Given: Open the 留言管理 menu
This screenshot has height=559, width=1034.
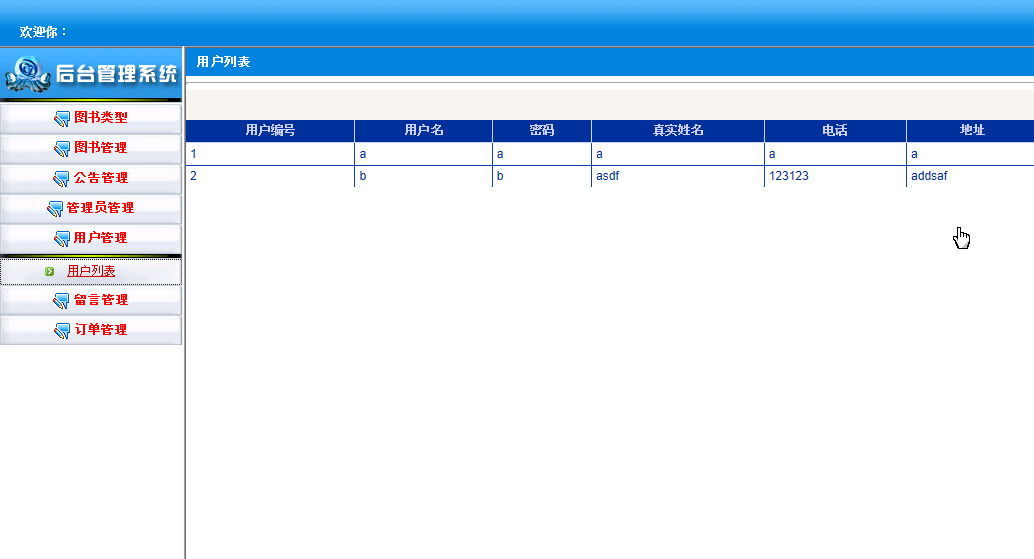Looking at the screenshot, I should (x=91, y=300).
